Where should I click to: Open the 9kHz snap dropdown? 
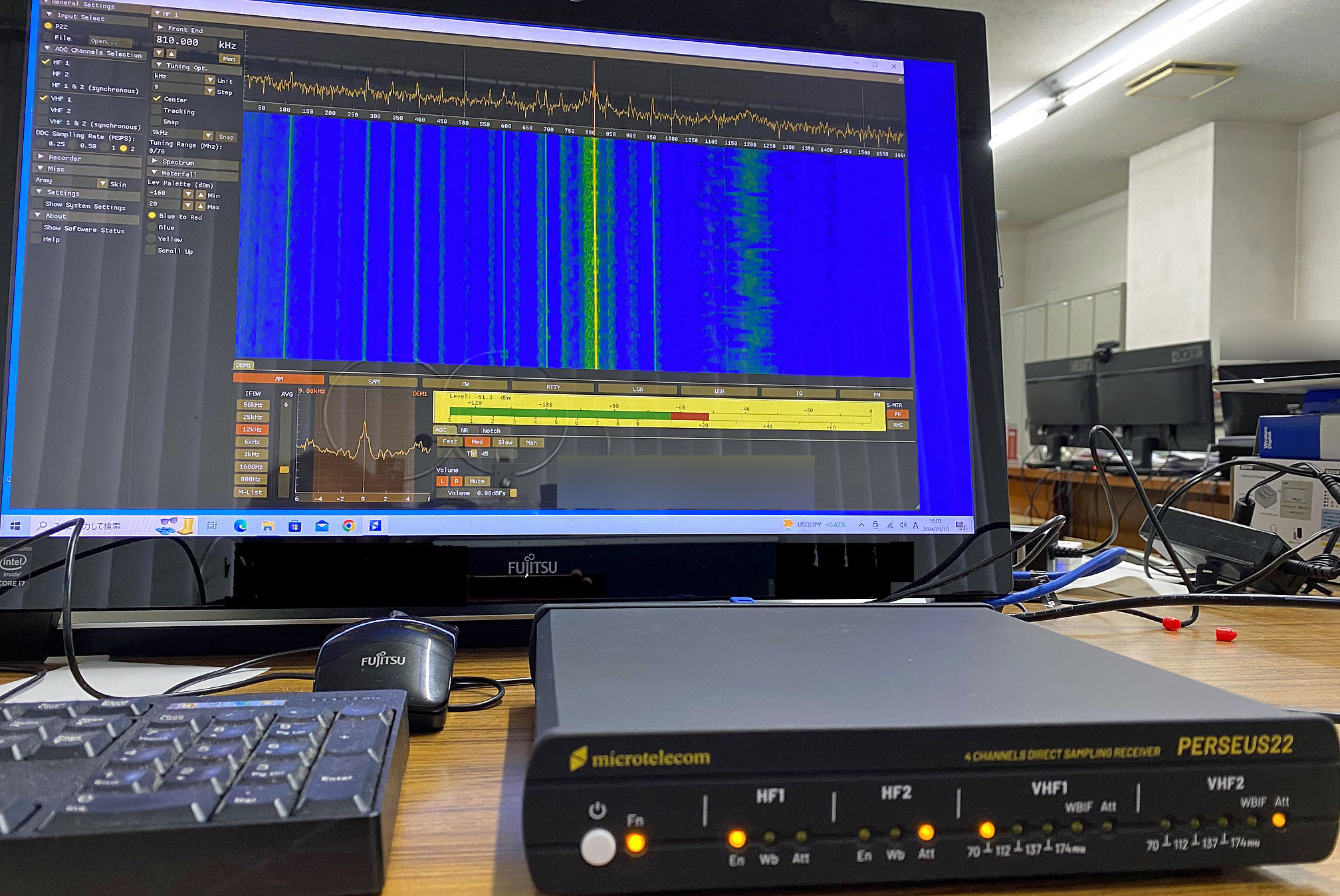pos(207,135)
